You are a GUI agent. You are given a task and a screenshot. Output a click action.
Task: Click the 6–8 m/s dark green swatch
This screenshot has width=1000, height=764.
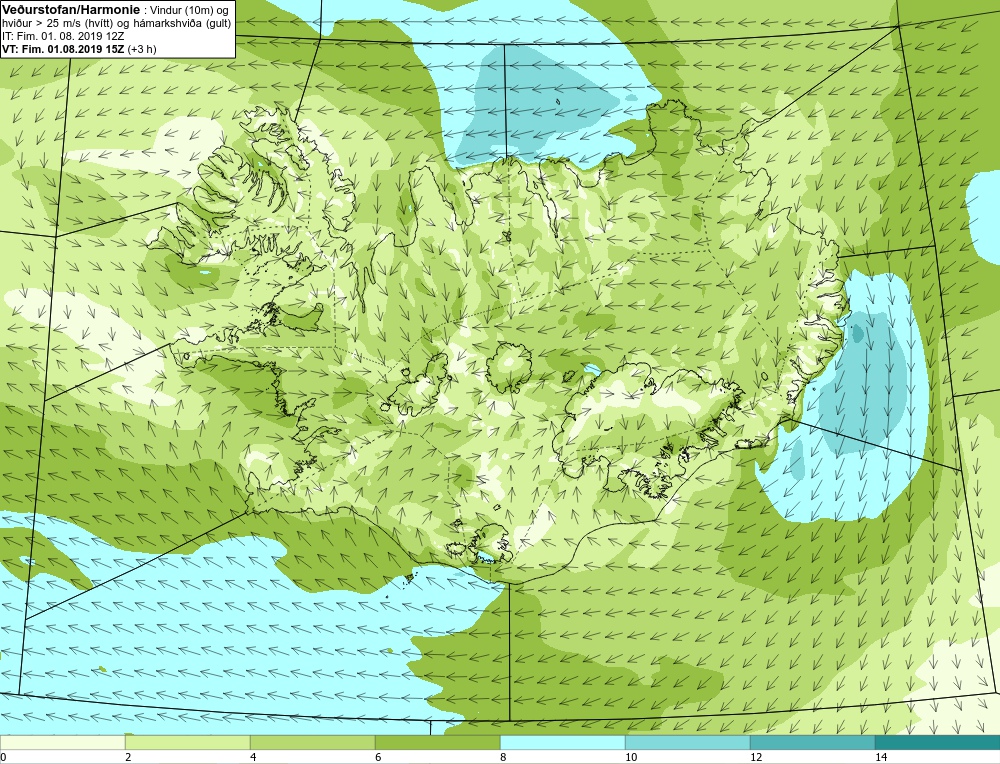[x=438, y=742]
